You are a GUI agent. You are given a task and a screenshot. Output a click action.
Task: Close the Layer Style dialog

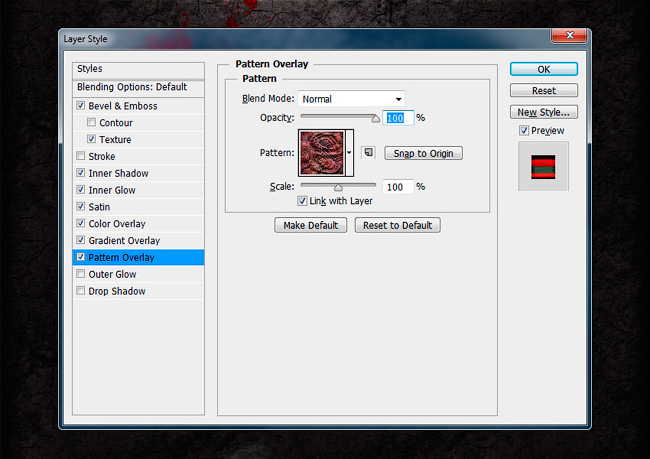tap(569, 36)
